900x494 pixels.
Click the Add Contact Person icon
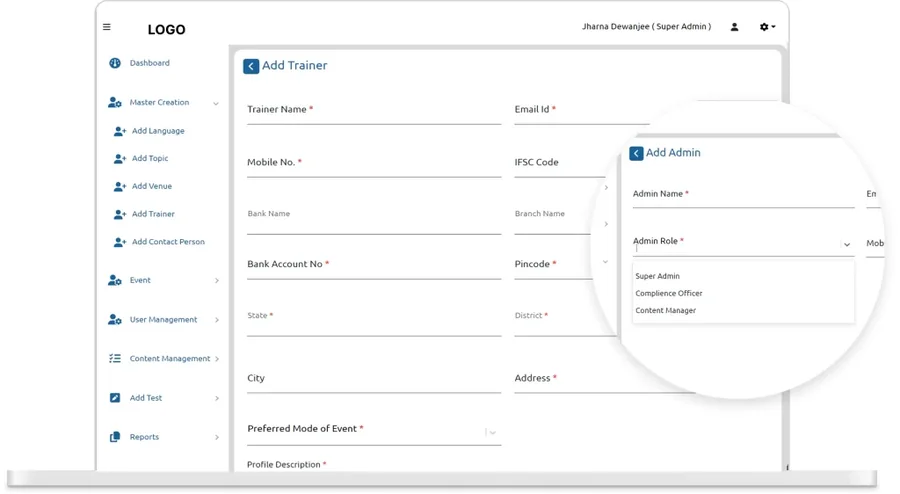(x=119, y=242)
